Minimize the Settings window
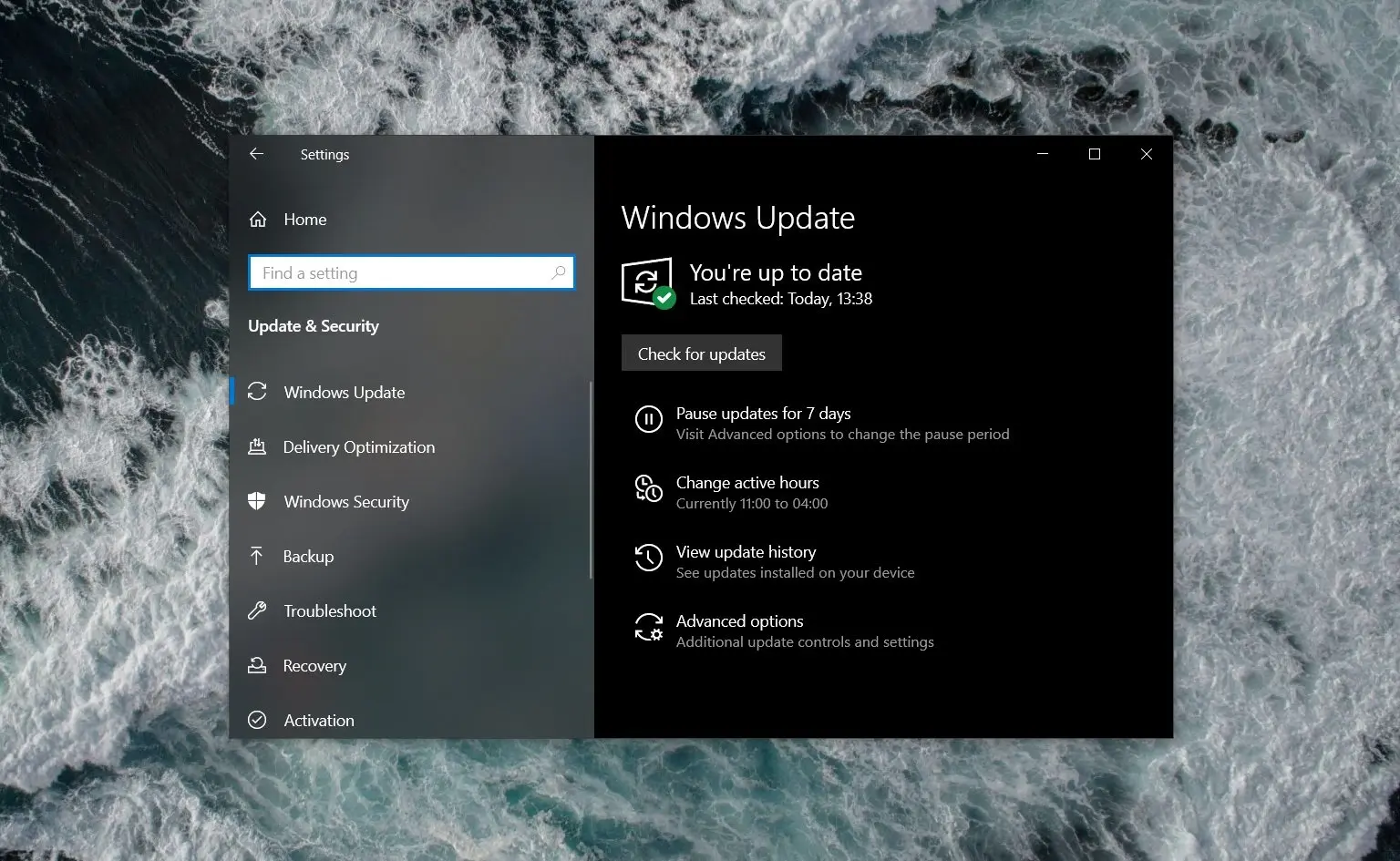 click(1043, 154)
